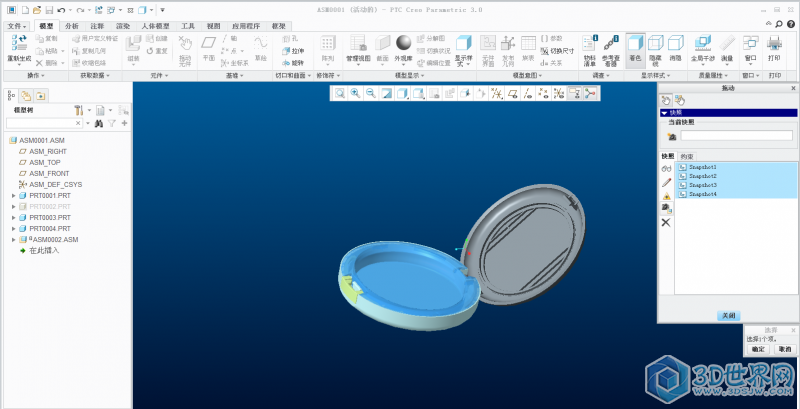Open the 参考查看器 reference viewer
Screen dimensions: 800x409
[610, 51]
